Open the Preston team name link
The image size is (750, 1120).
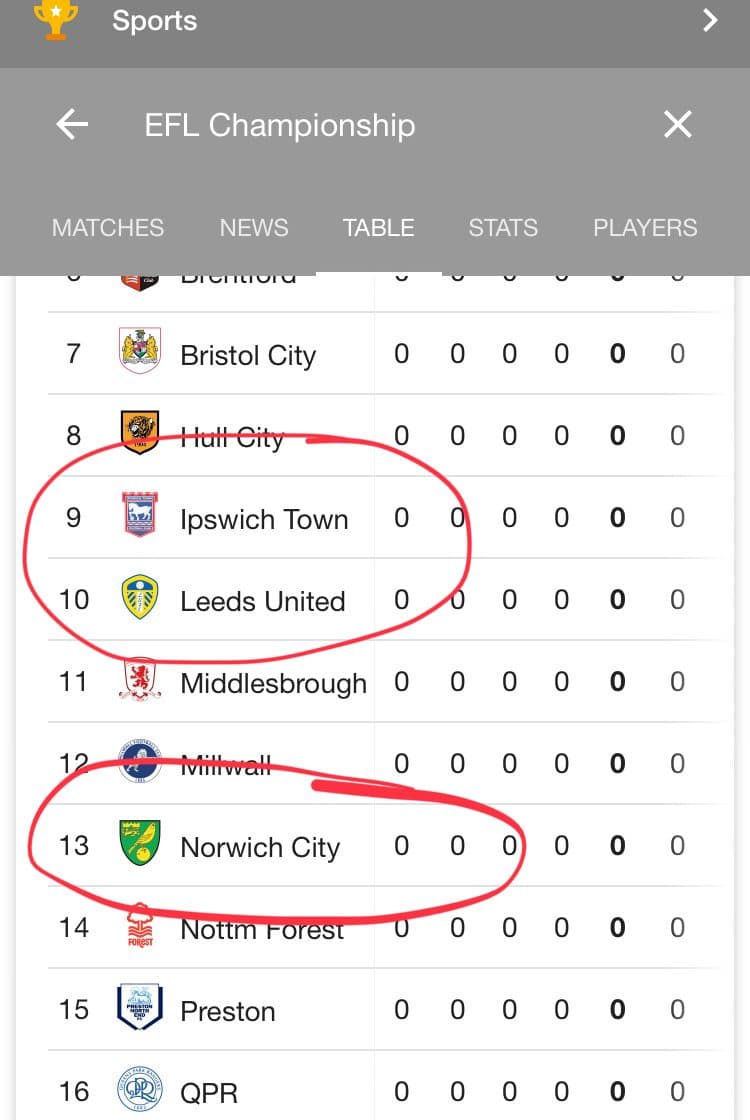coord(228,1011)
